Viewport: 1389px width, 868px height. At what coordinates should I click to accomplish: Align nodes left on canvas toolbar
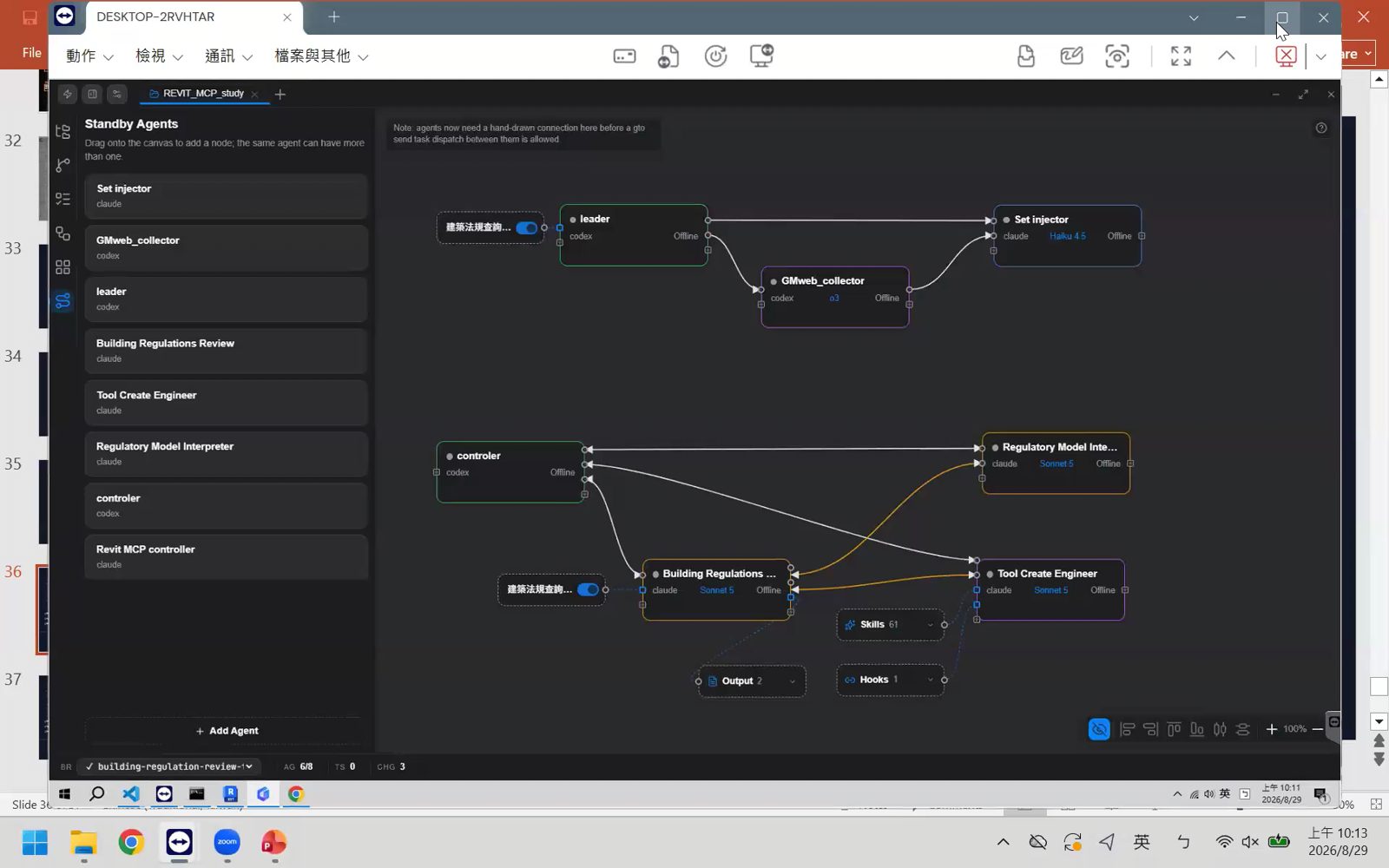1127,729
